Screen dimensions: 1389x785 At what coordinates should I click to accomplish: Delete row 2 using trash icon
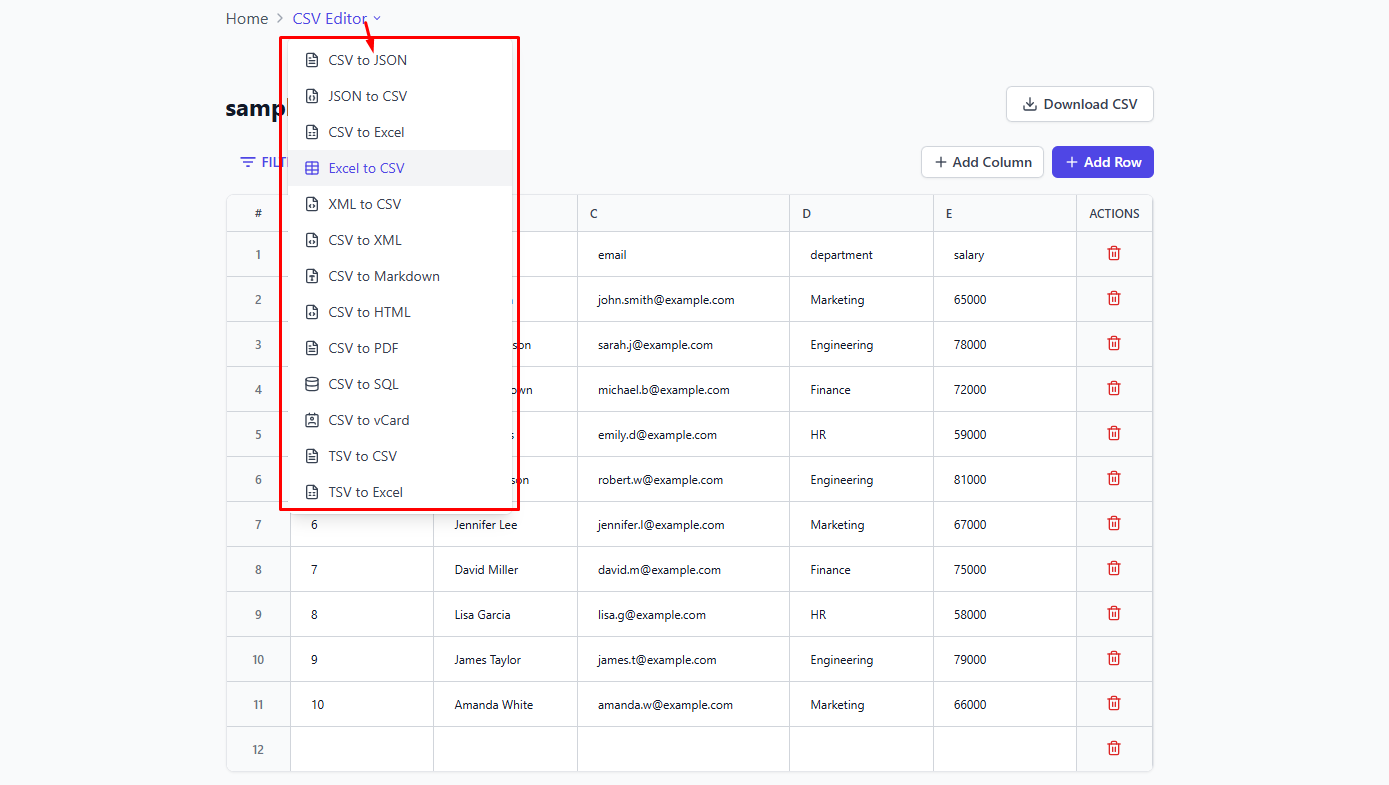pyautogui.click(x=1114, y=299)
